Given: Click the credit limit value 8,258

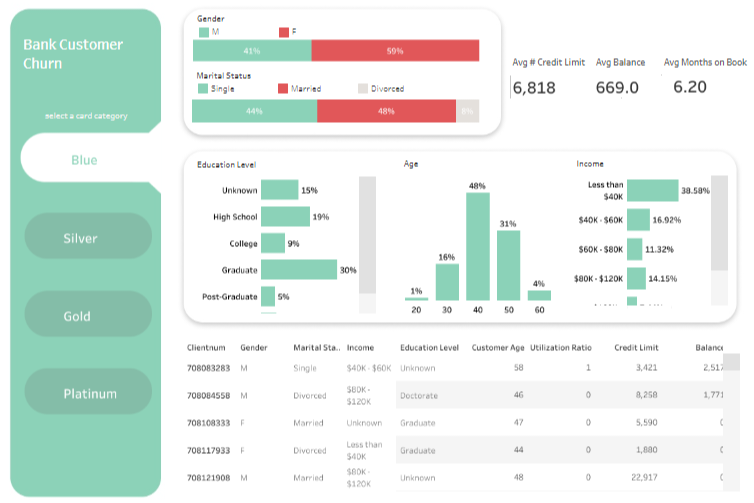Looking at the screenshot, I should pos(646,395).
